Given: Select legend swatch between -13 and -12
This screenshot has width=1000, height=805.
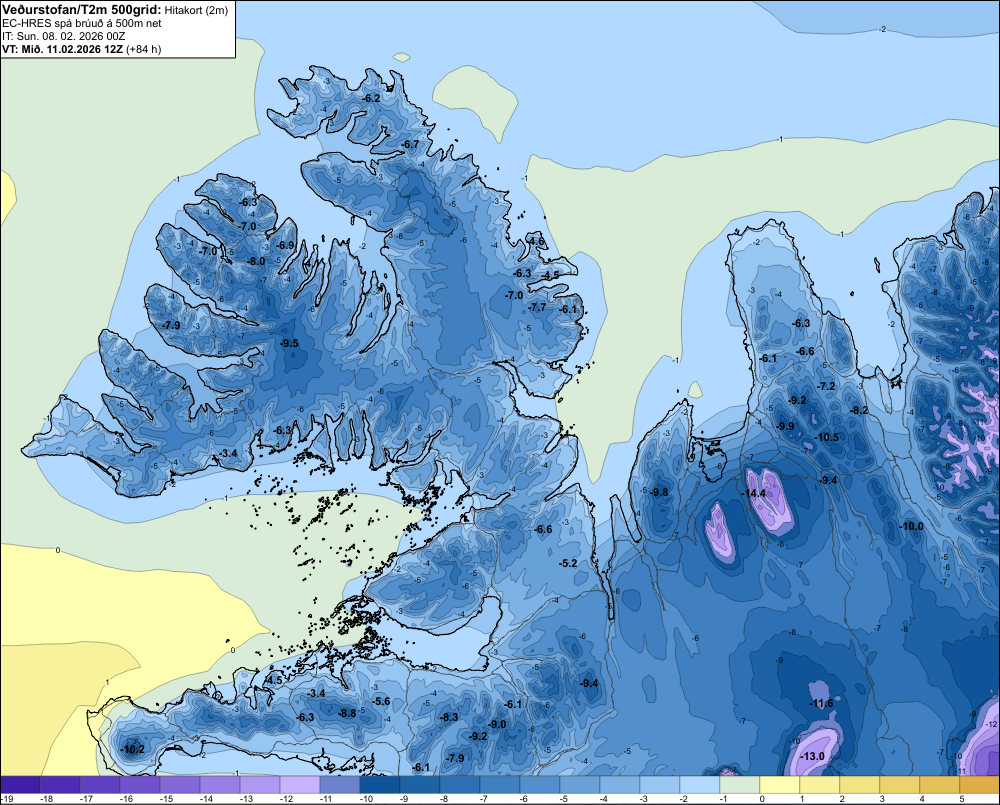Looking at the screenshot, I should pos(260,785).
